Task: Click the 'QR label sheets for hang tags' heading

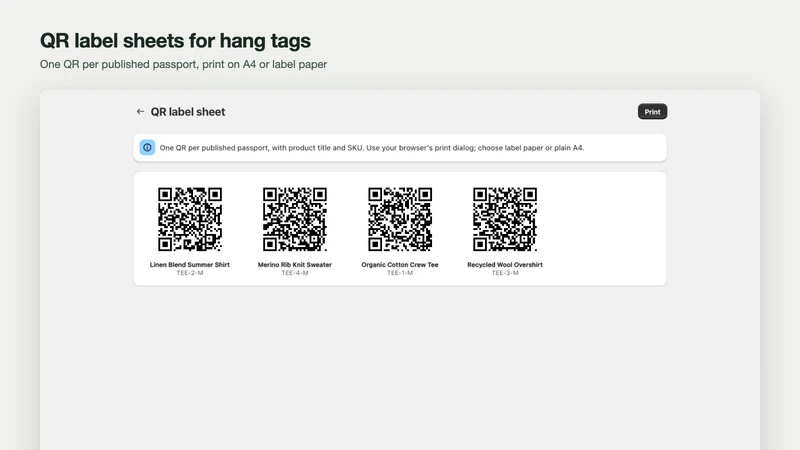Action: coord(176,41)
